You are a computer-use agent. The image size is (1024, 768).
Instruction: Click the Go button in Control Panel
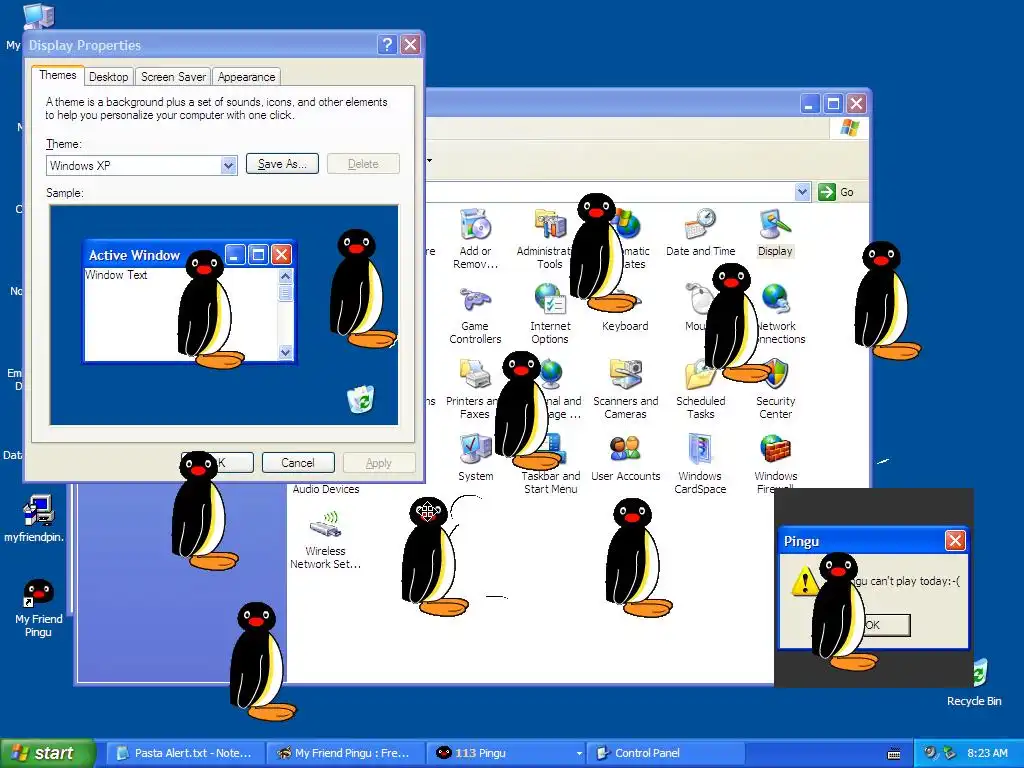(836, 192)
